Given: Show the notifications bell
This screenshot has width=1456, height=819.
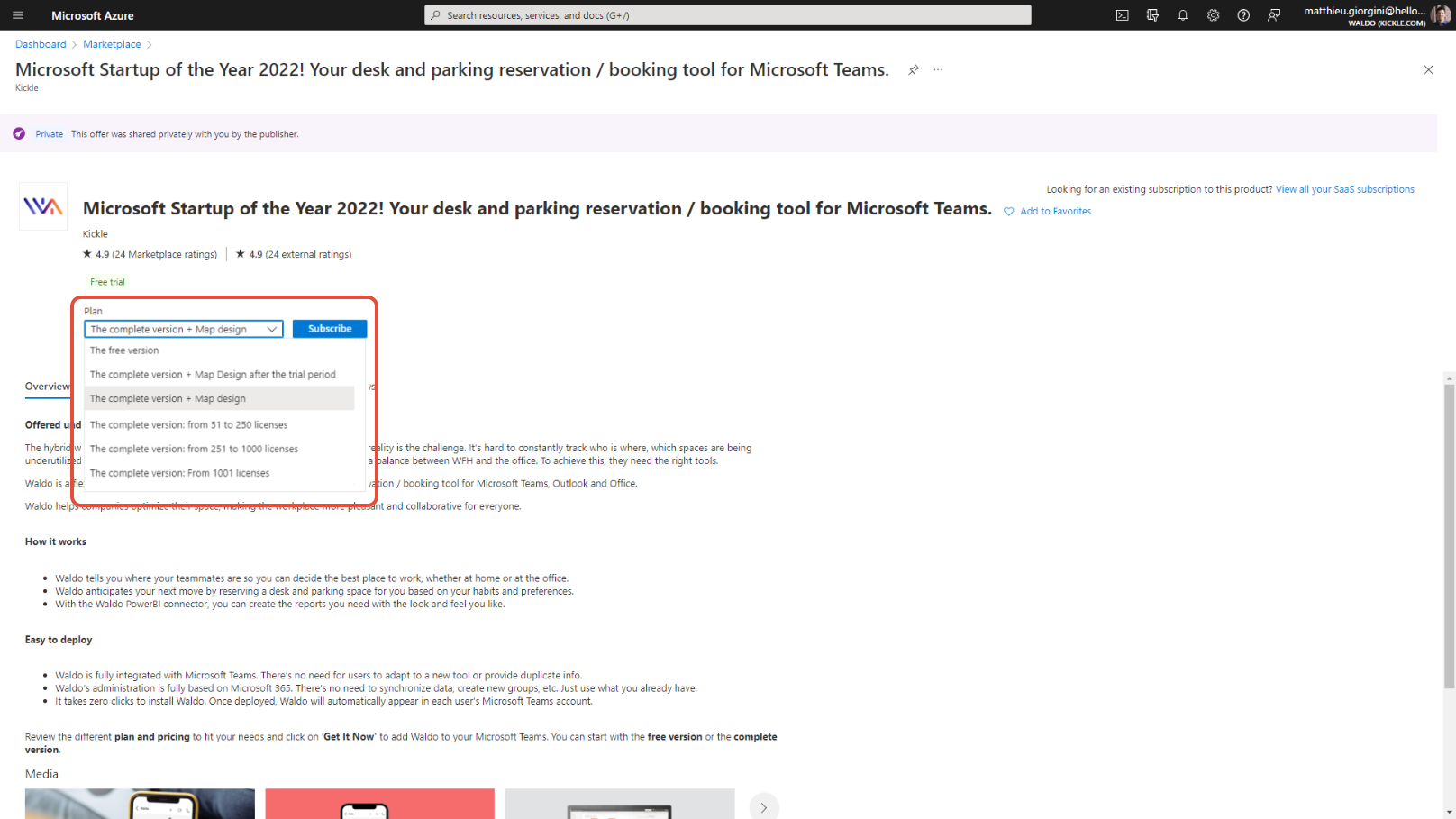Looking at the screenshot, I should (x=1183, y=15).
